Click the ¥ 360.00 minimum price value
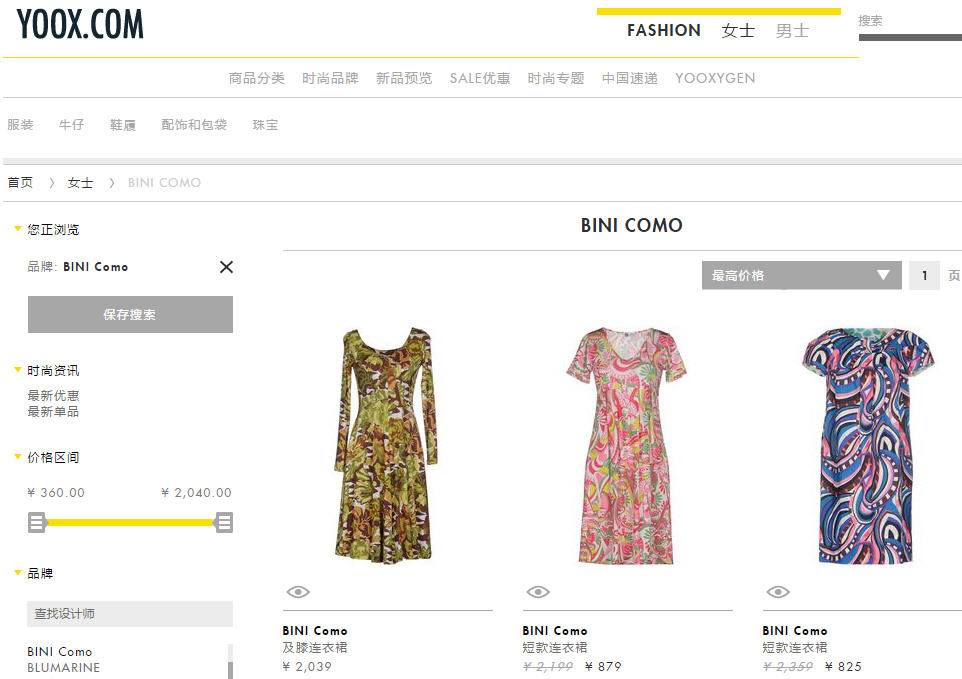The image size is (962, 679). (56, 493)
